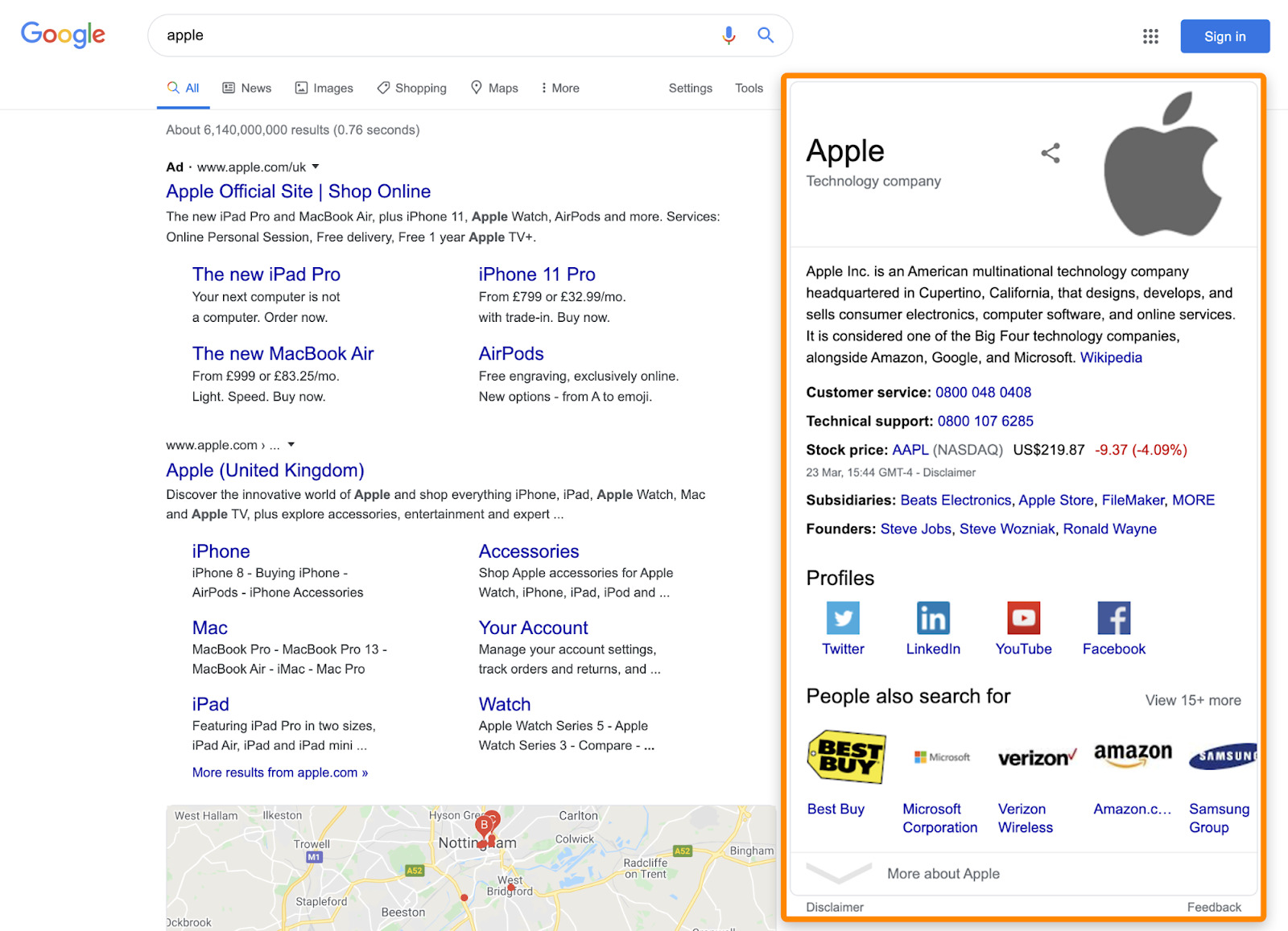Open the Google apps grid
The image size is (1288, 931).
(1150, 36)
